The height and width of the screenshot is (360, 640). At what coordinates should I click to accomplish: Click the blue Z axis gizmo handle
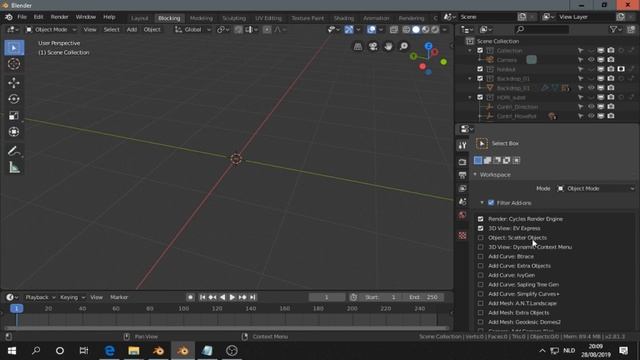point(428,46)
